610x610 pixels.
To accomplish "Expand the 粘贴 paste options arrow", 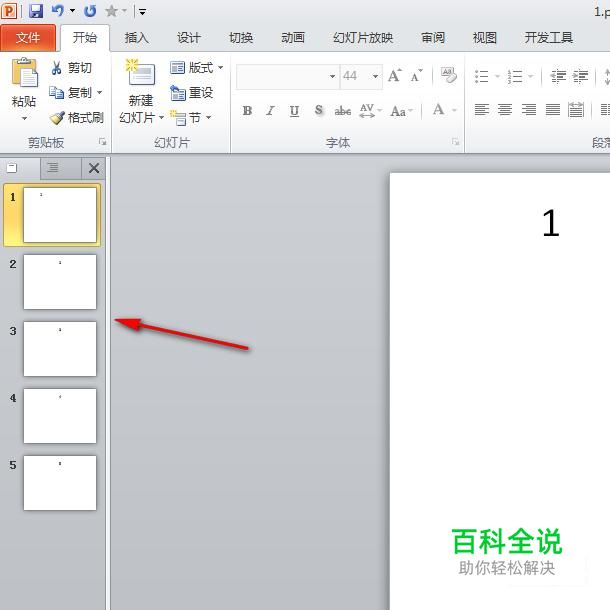I will (24, 118).
